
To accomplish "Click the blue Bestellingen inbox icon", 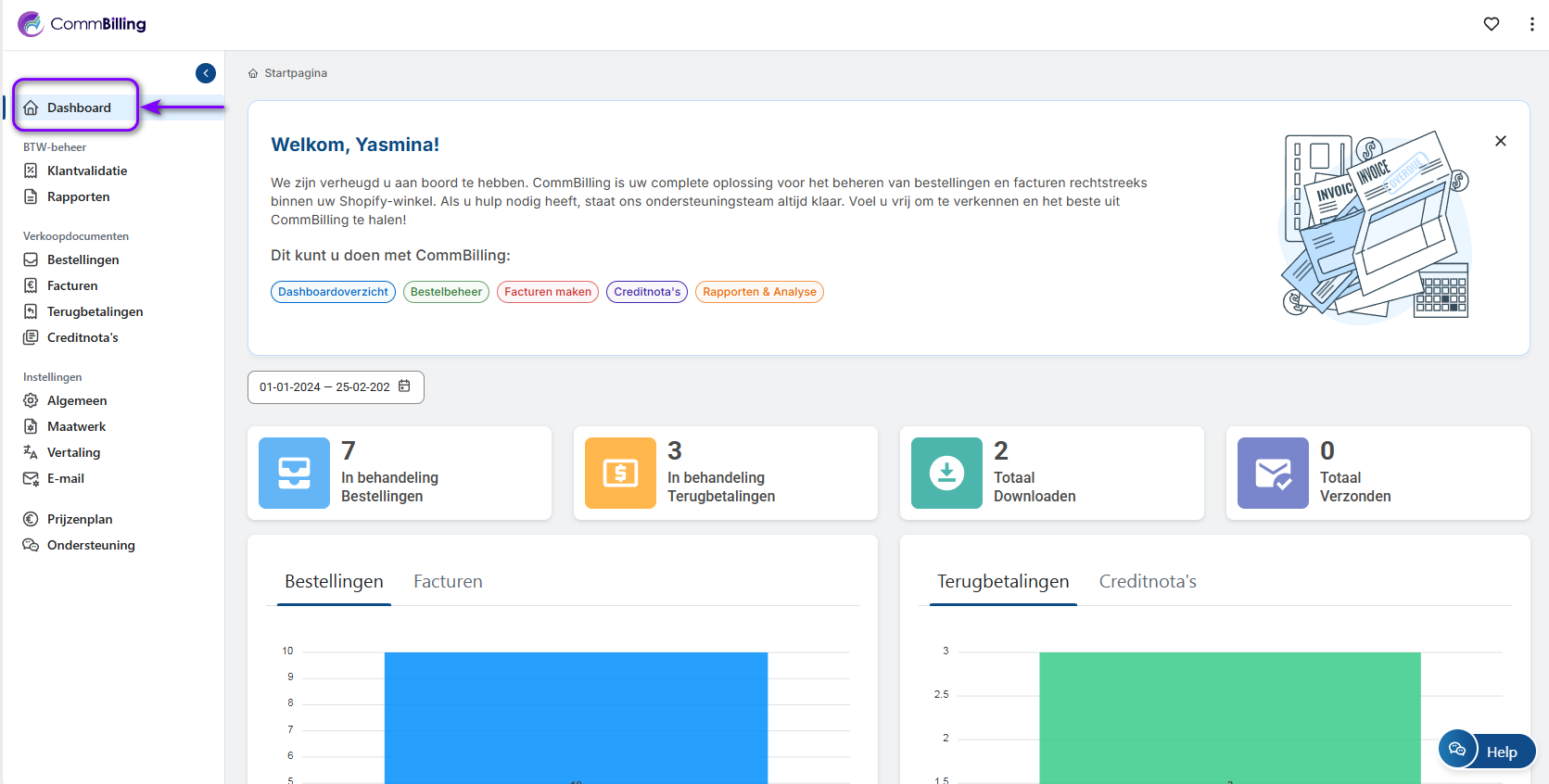I will (294, 473).
